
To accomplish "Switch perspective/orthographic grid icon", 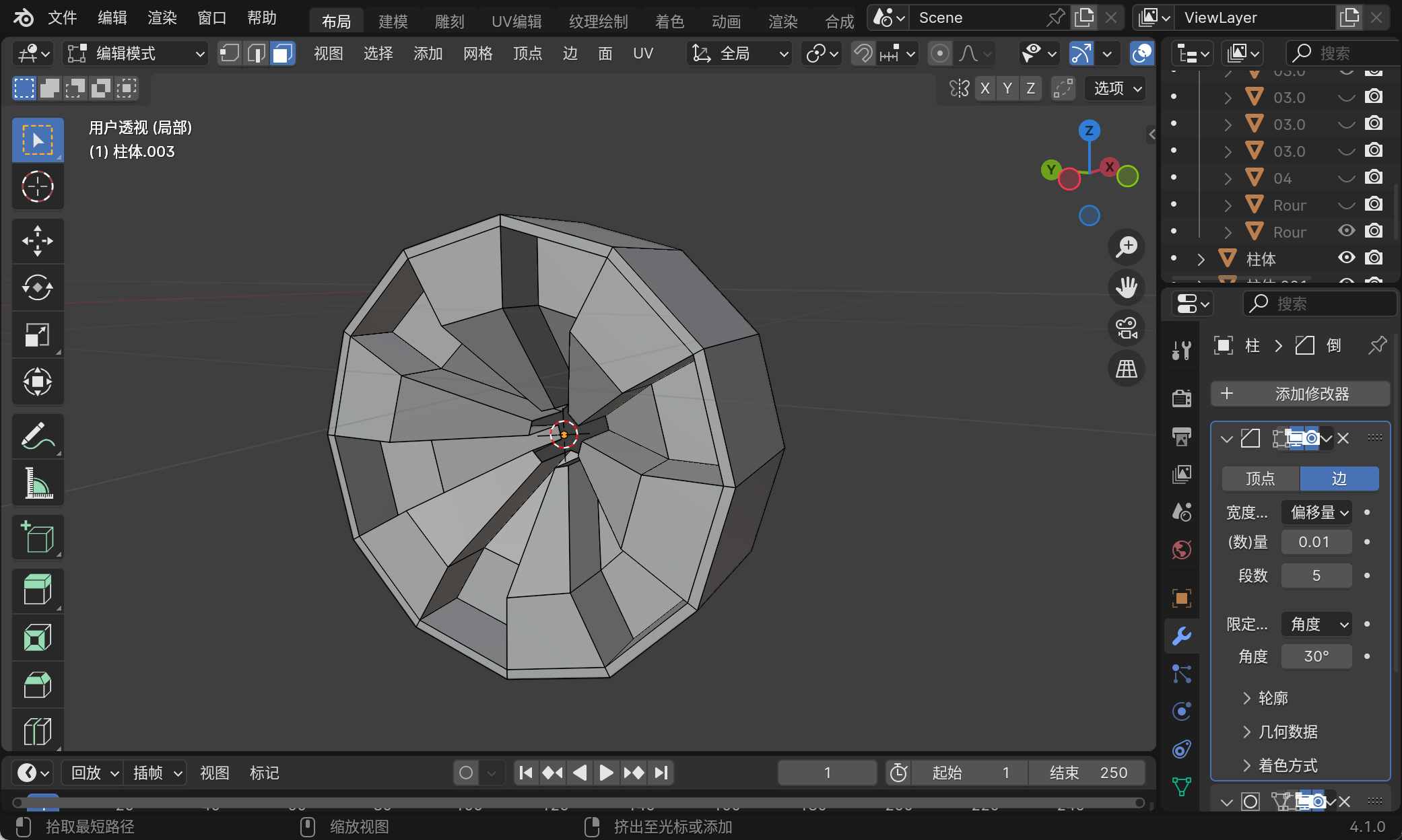I will tap(1127, 369).
